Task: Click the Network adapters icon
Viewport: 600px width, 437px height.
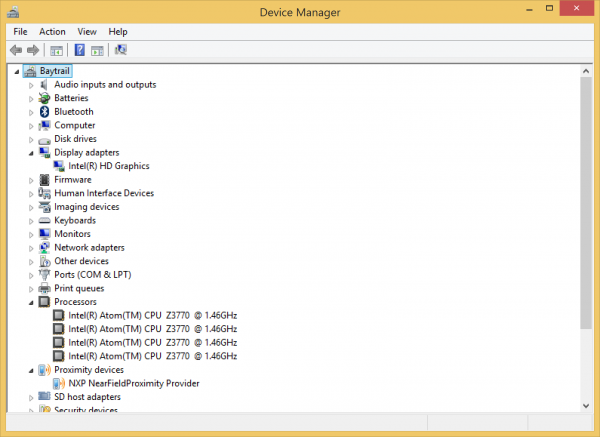Action: tap(44, 248)
